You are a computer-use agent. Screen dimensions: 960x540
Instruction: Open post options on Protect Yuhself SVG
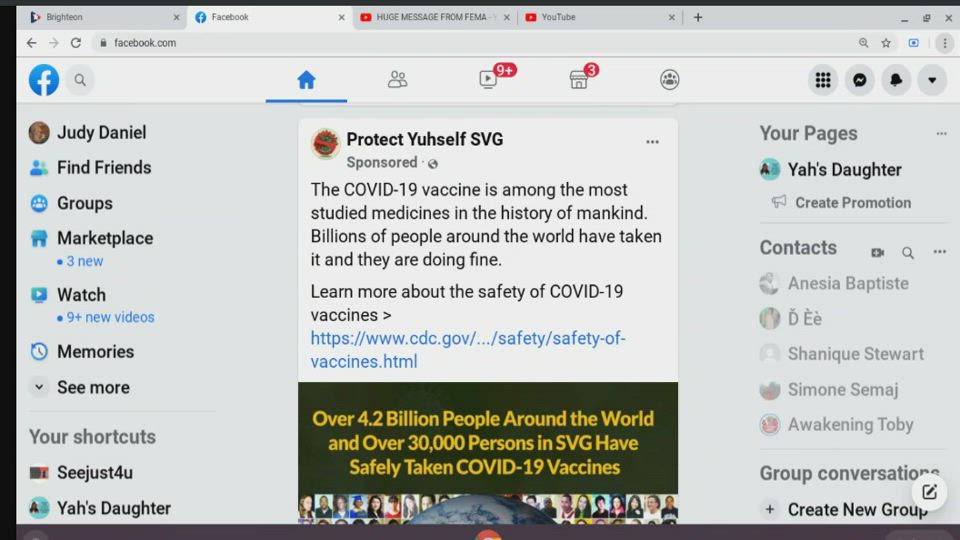pos(652,142)
